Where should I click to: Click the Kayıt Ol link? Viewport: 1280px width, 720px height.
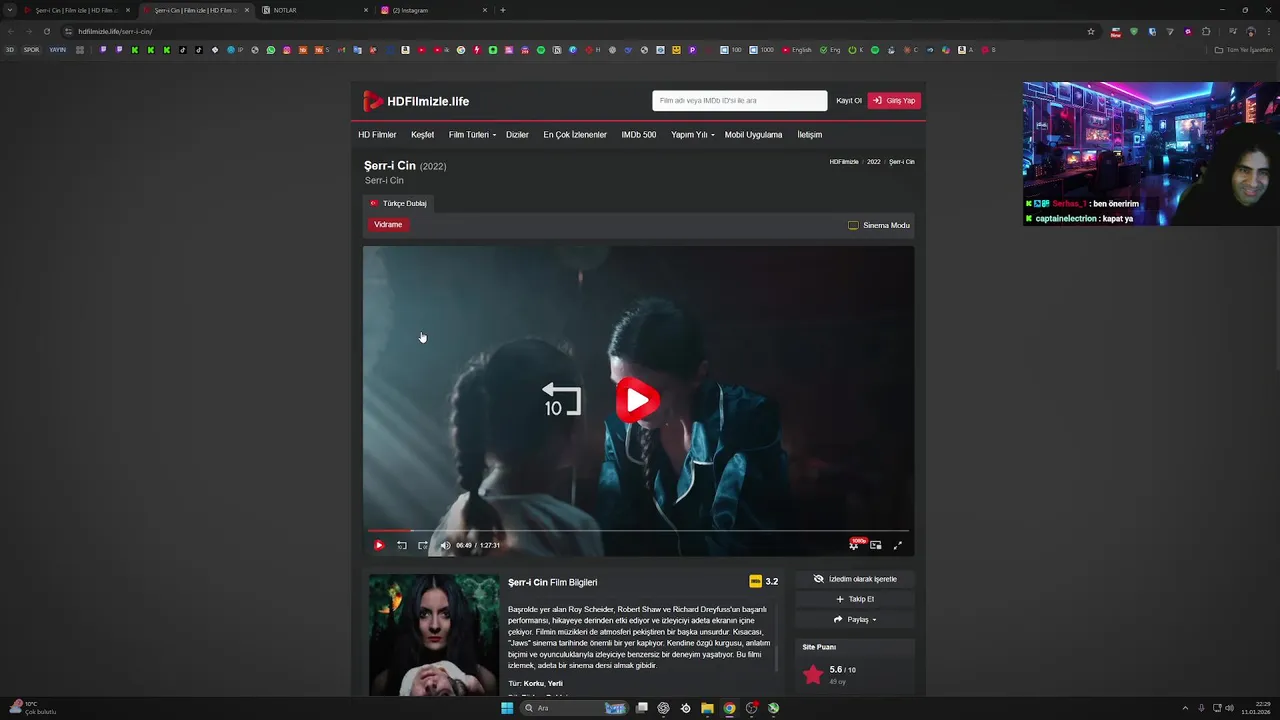point(849,100)
